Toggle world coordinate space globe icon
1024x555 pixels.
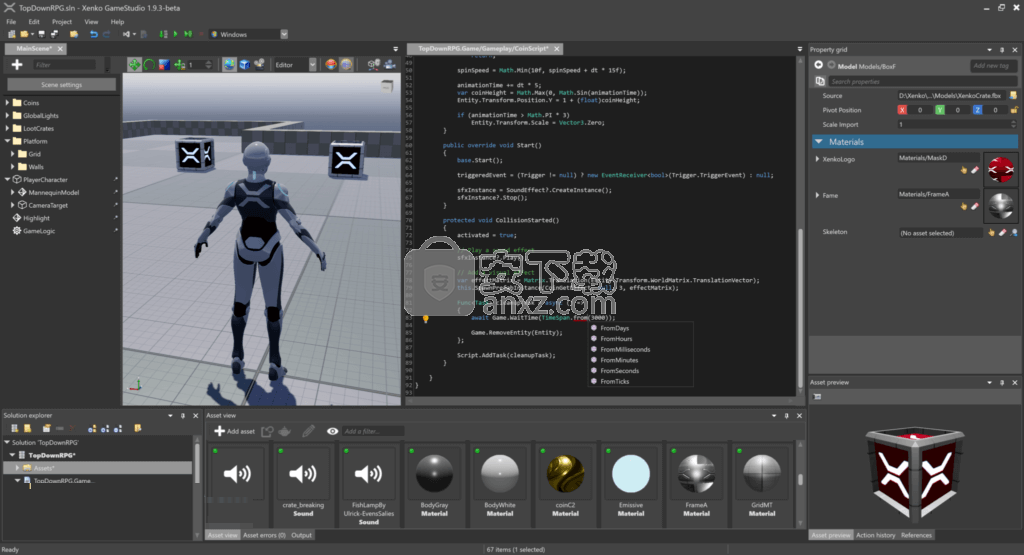point(229,64)
